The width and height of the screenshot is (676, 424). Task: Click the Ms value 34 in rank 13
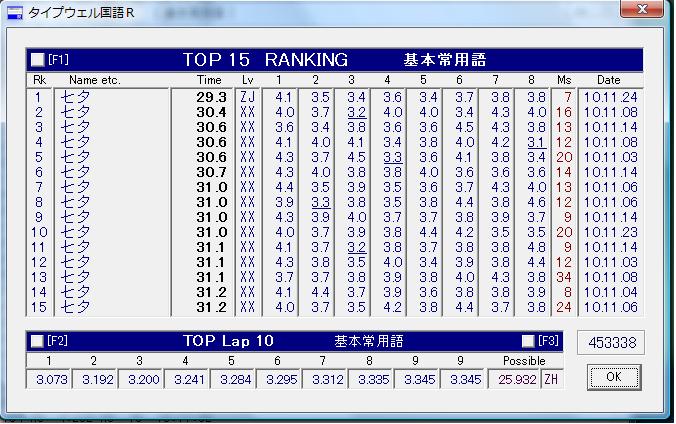564,277
